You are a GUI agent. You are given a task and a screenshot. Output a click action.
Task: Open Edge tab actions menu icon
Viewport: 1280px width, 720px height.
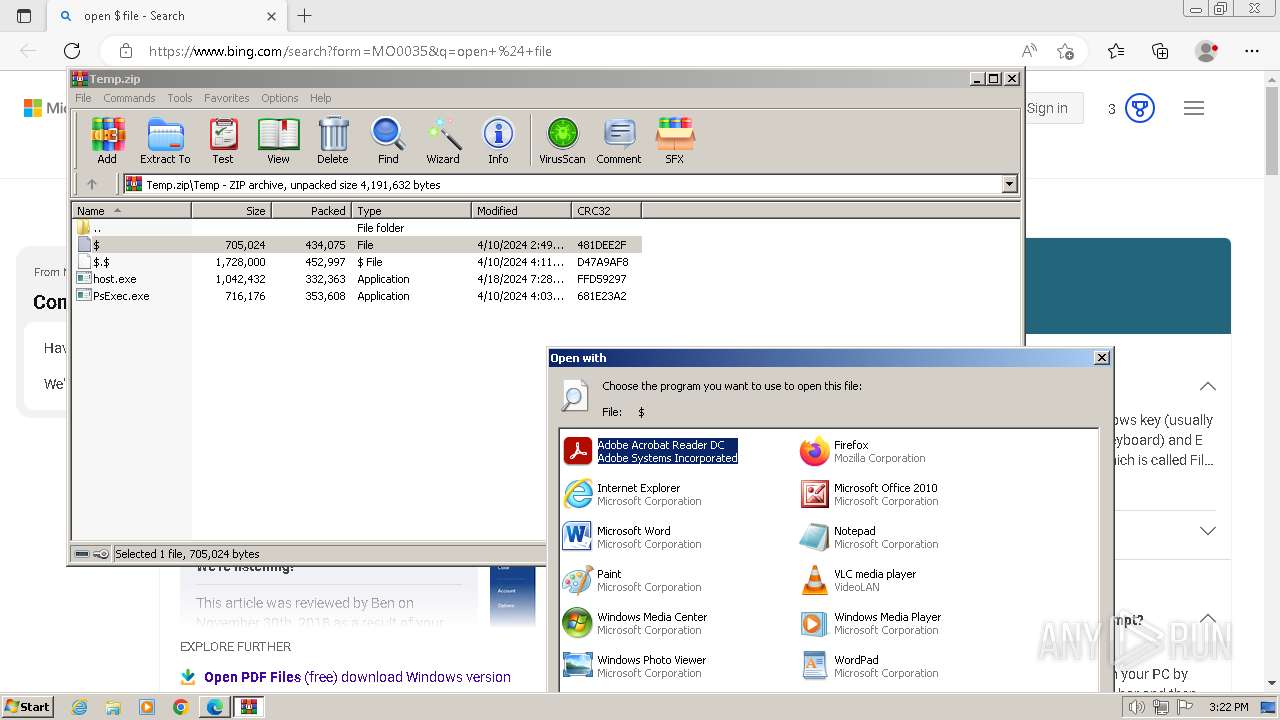(24, 16)
